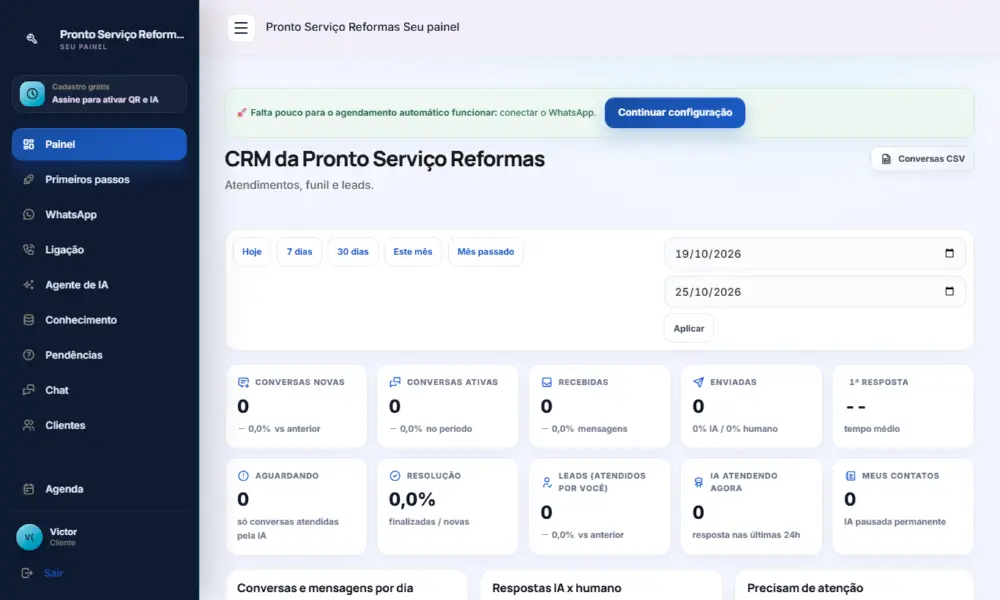Click the Recebidas inbox icon
The height and width of the screenshot is (600, 1000).
point(547,382)
